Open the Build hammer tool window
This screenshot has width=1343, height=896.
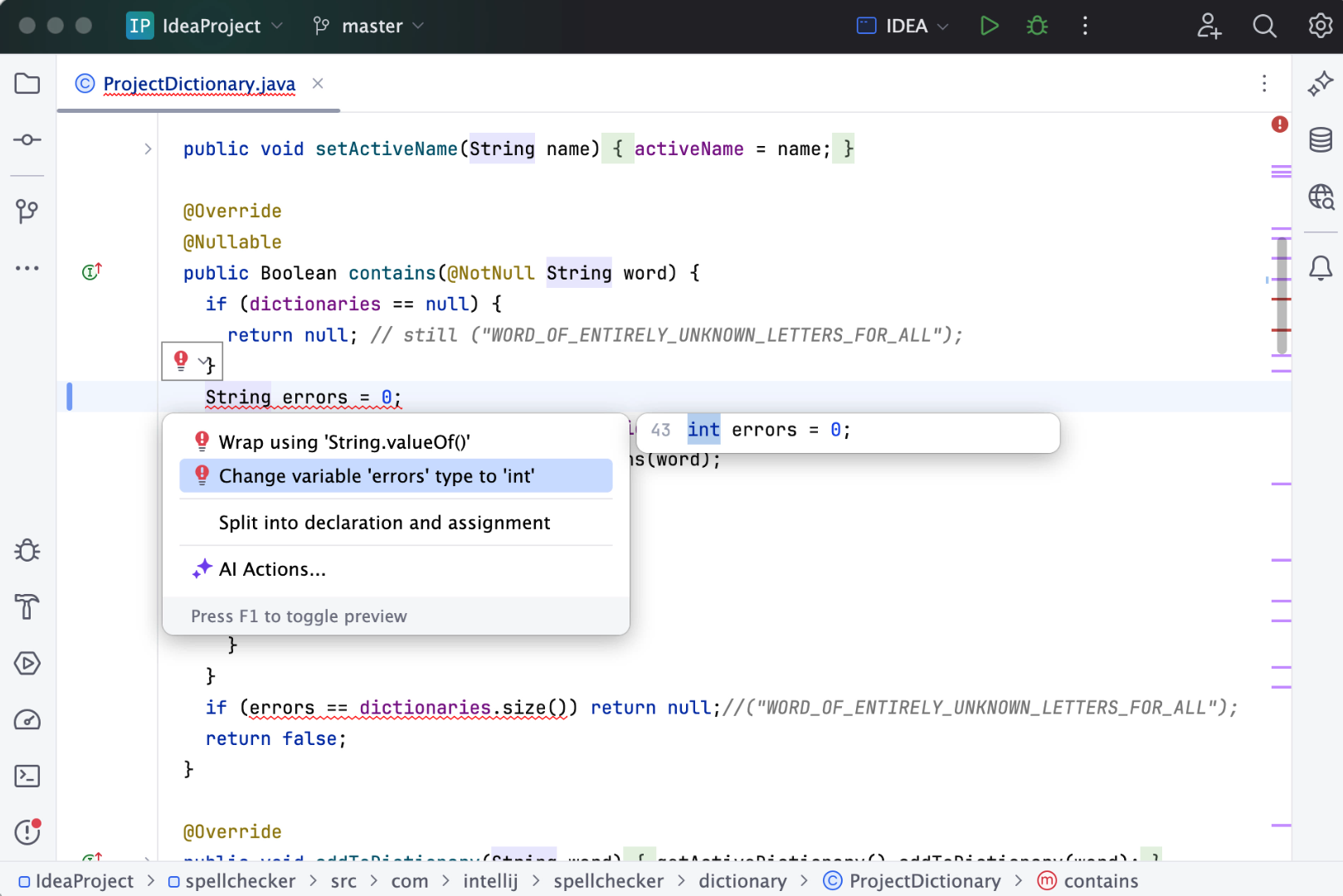point(27,607)
